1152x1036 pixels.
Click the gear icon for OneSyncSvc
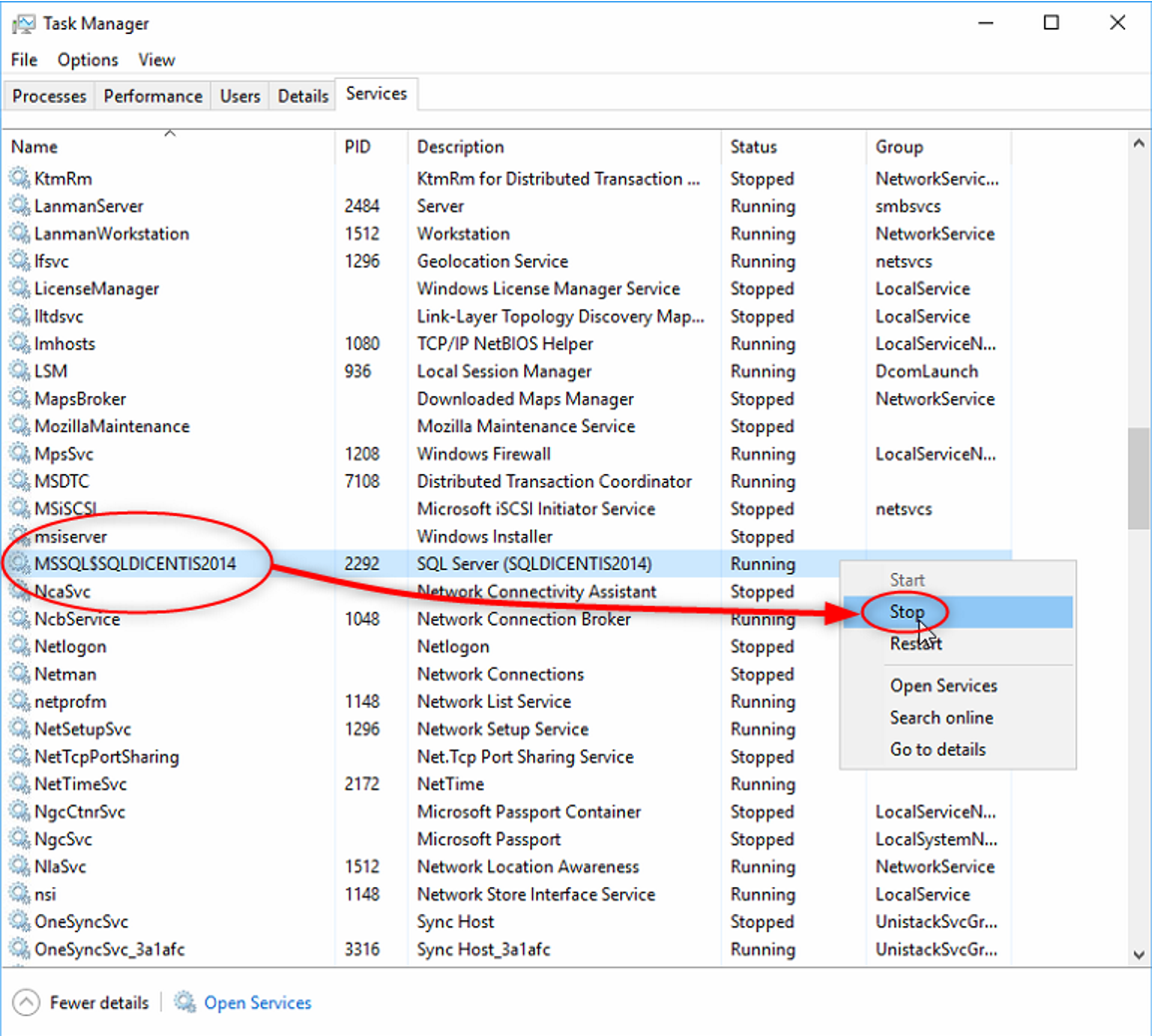coord(19,921)
